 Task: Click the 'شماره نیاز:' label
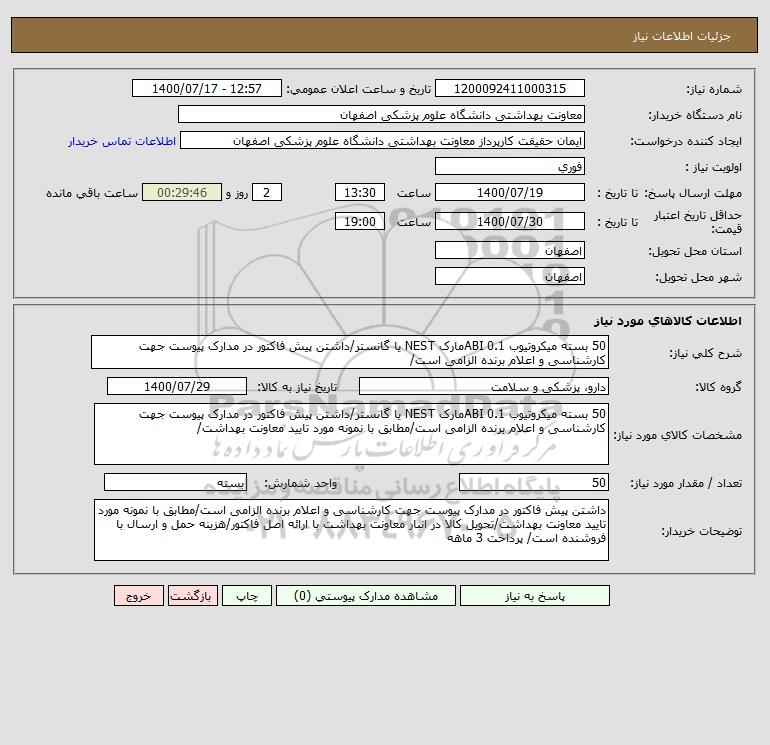tap(714, 89)
